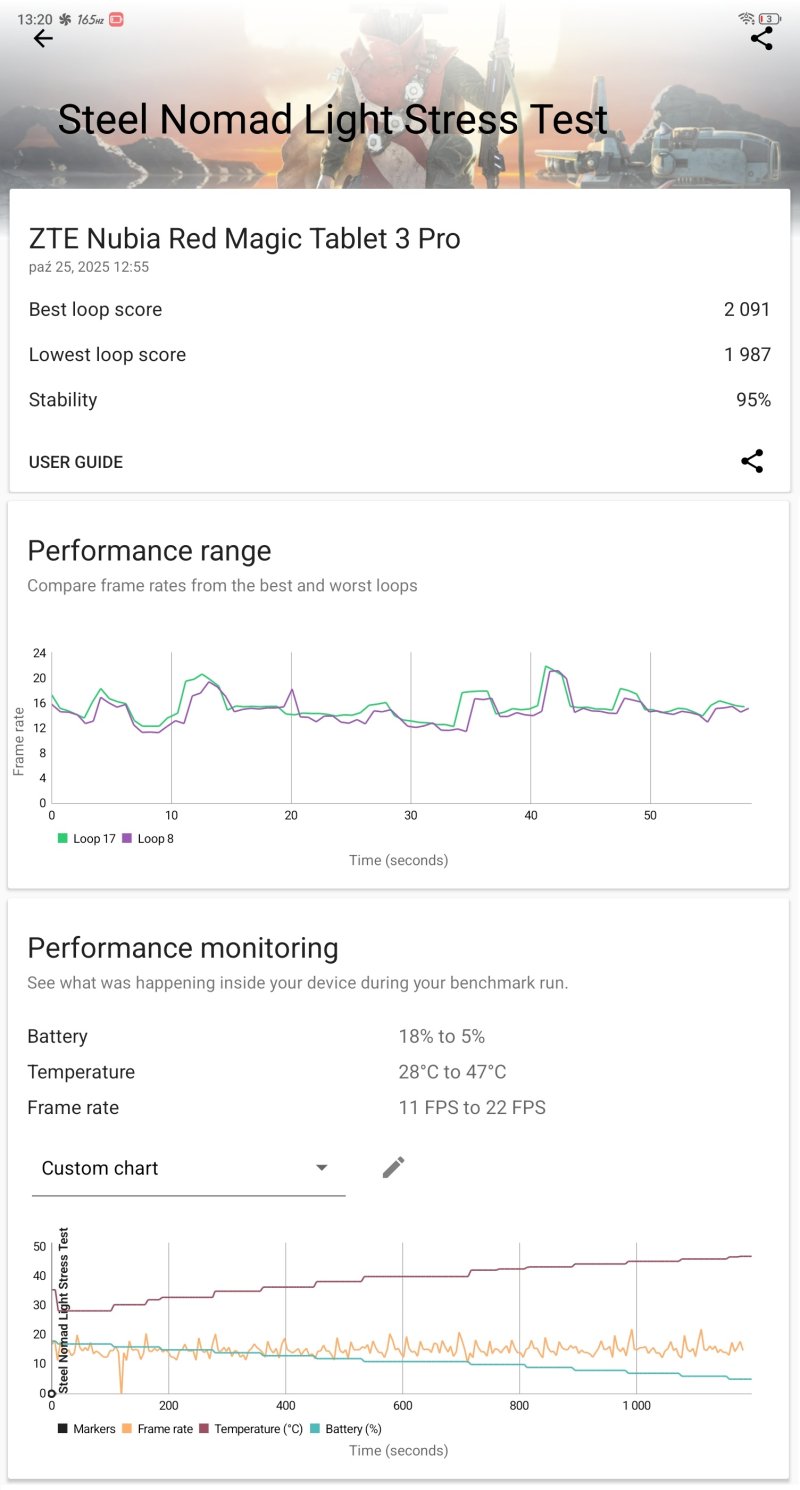
Task: Tap the back arrow in the header
Action: tap(42, 39)
